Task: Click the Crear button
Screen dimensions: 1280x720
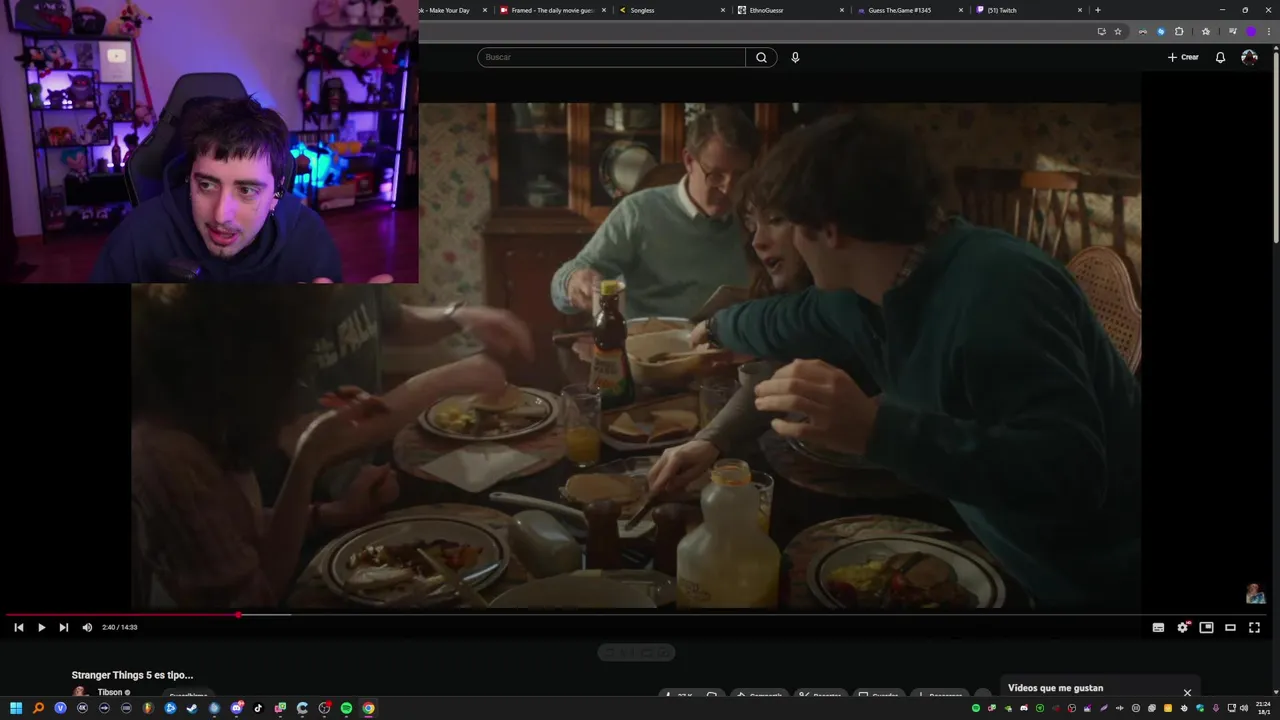Action: click(x=1183, y=57)
